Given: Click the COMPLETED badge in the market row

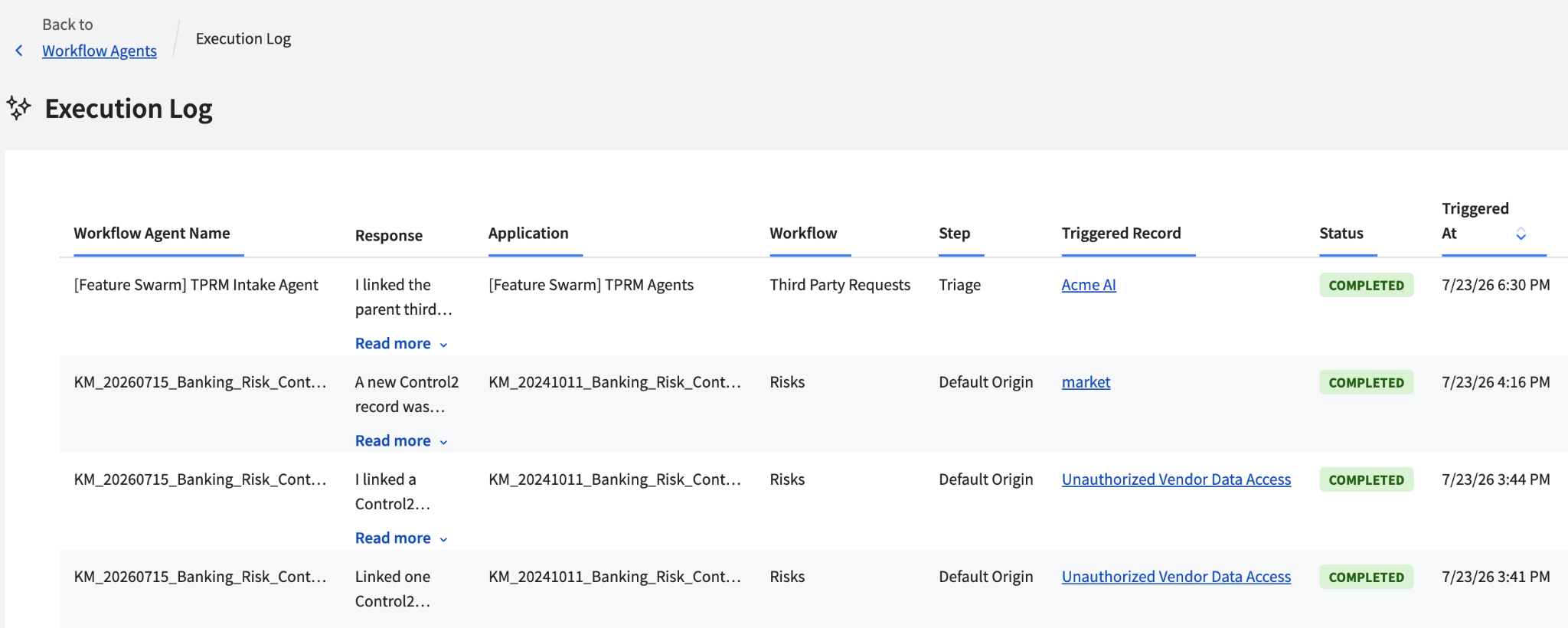Looking at the screenshot, I should click(x=1366, y=382).
